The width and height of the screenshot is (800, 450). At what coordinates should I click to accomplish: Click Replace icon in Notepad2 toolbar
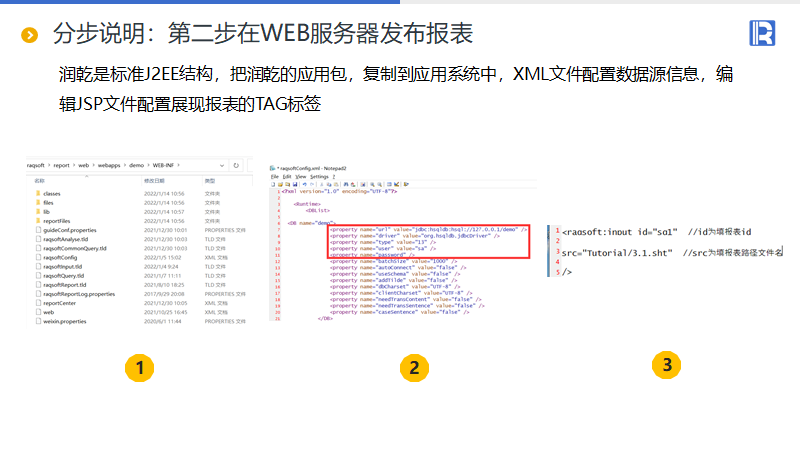(x=353, y=184)
